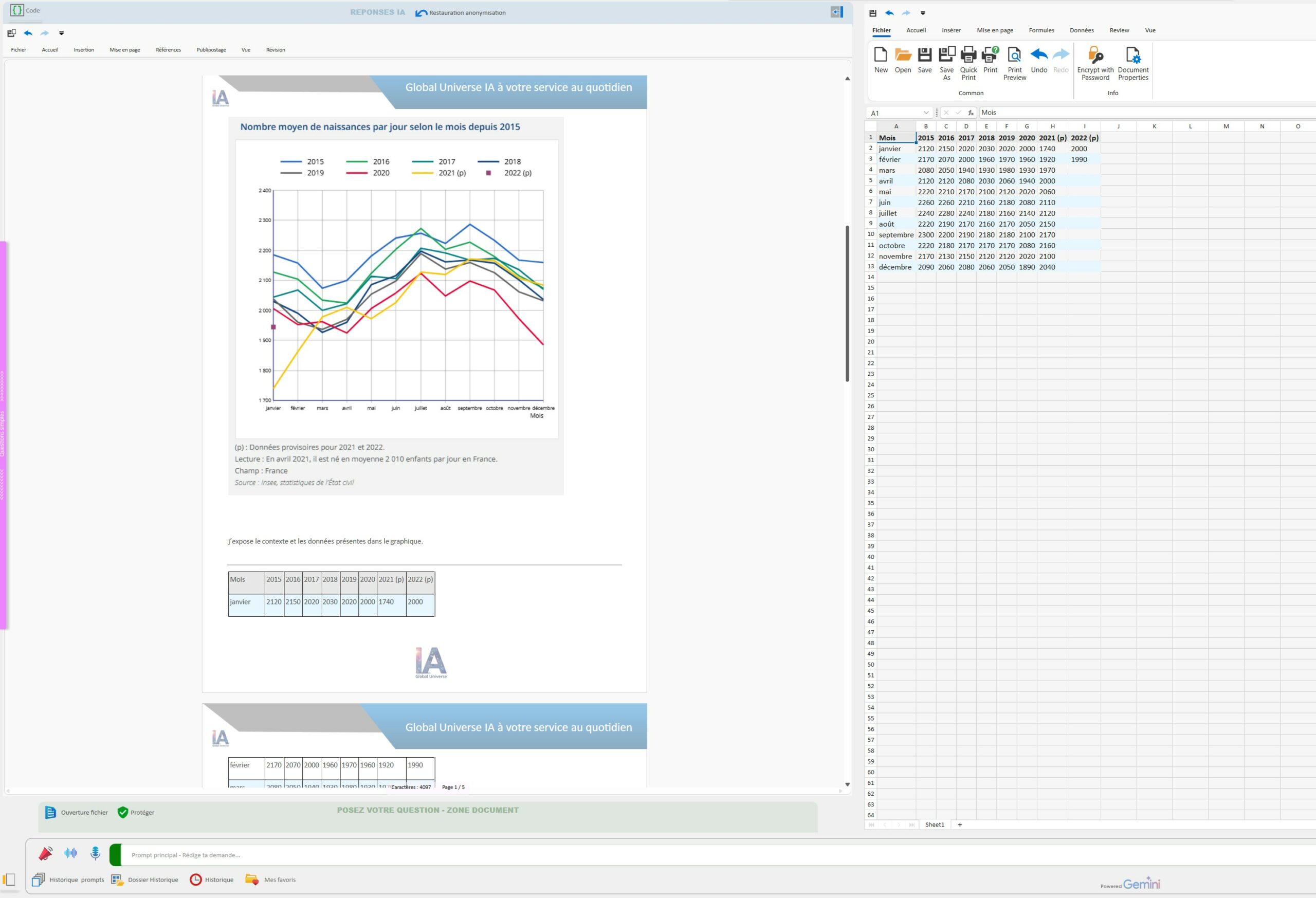This screenshot has width=1316, height=898.
Task: Click Restauration anonymisation button
Action: click(x=461, y=12)
